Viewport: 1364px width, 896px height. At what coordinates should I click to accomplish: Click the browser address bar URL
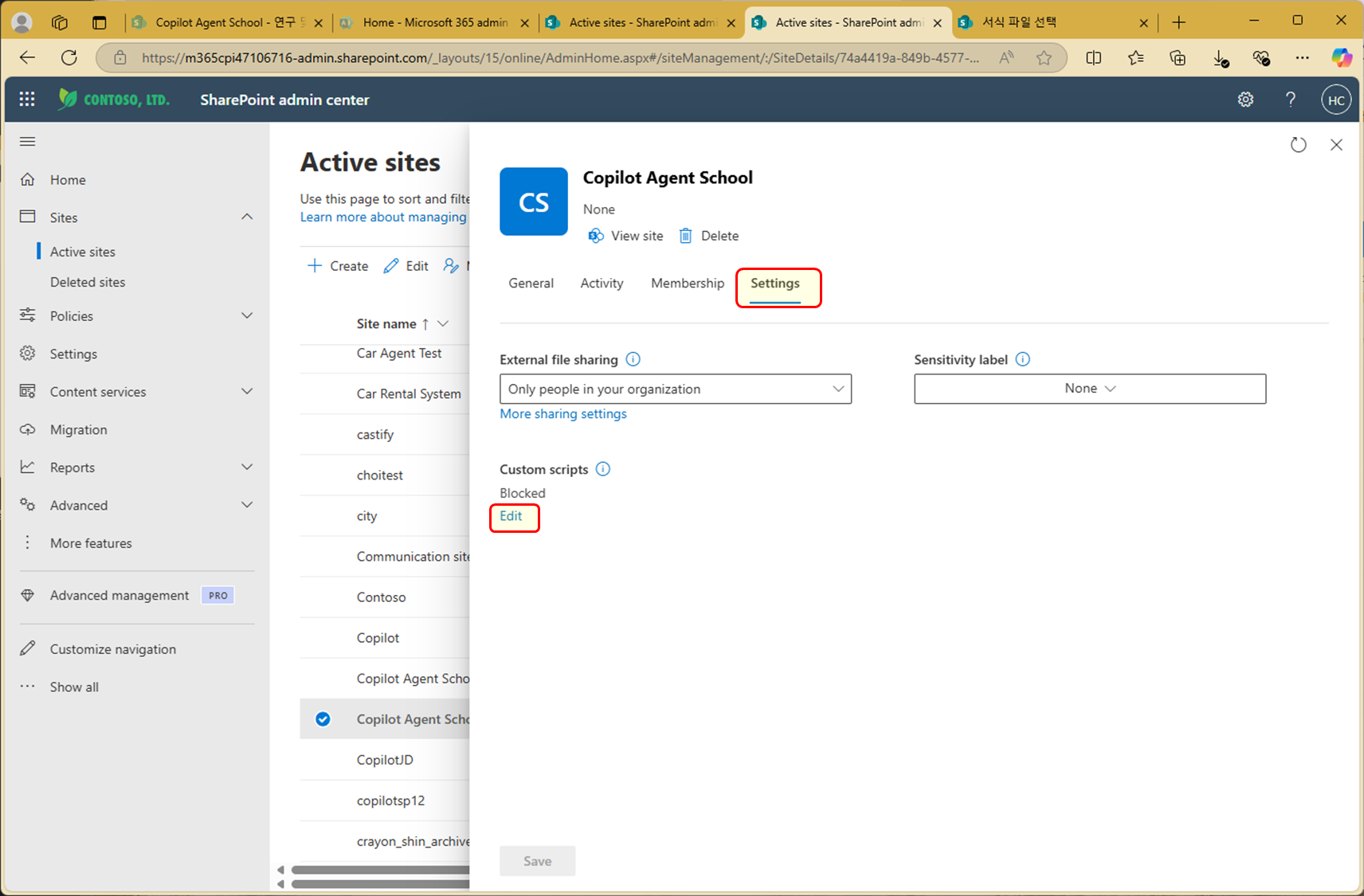(560, 57)
